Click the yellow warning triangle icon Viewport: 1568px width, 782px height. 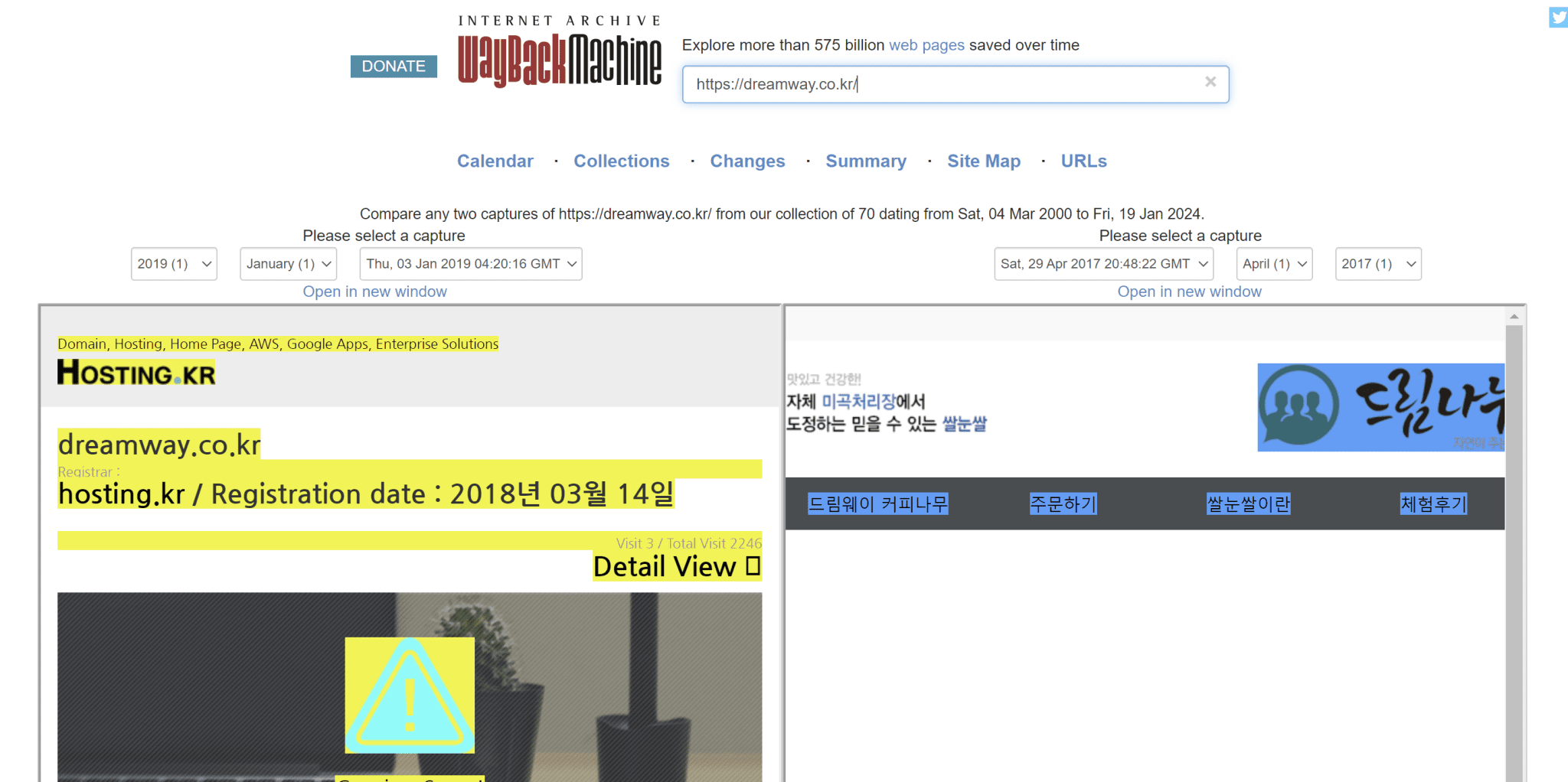pos(410,695)
